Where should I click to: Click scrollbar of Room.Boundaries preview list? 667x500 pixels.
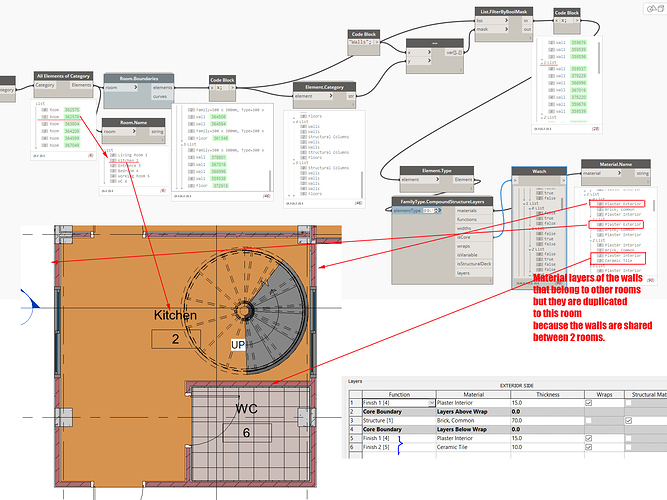coord(270,180)
